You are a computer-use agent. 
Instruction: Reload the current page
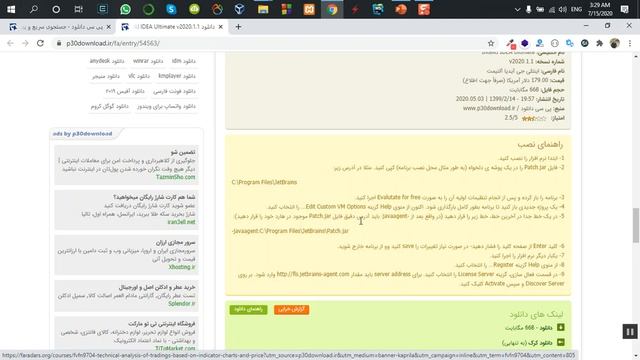(40, 43)
